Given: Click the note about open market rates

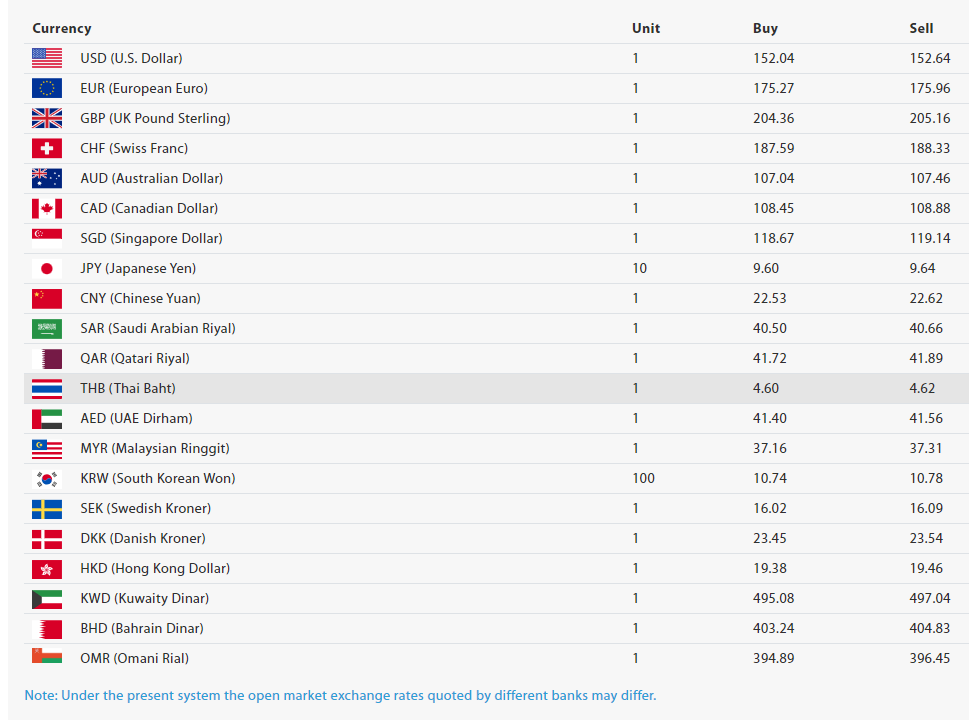Looking at the screenshot, I should [341, 695].
